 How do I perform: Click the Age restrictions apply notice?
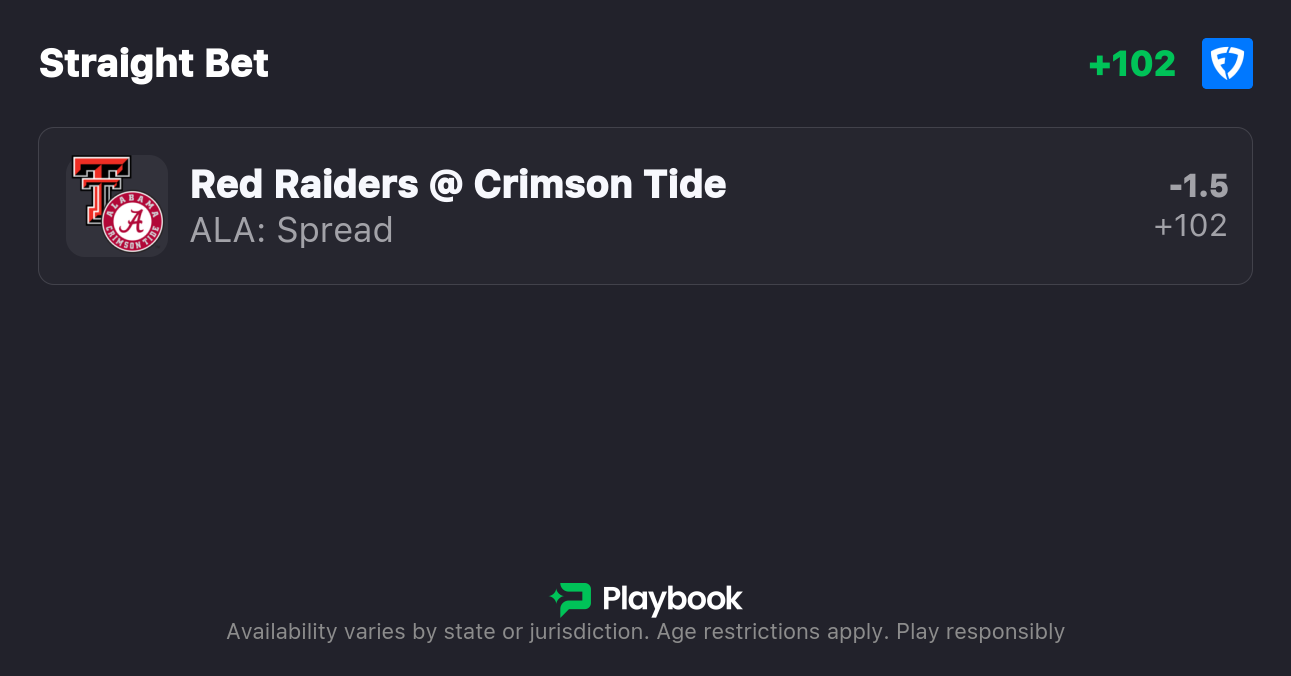pyautogui.click(x=770, y=632)
